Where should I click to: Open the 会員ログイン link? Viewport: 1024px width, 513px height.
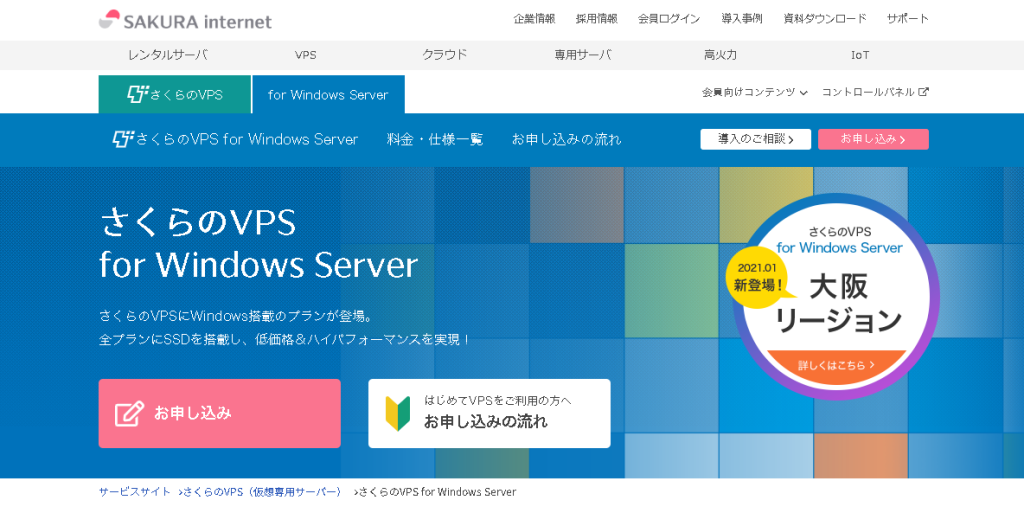[x=669, y=18]
